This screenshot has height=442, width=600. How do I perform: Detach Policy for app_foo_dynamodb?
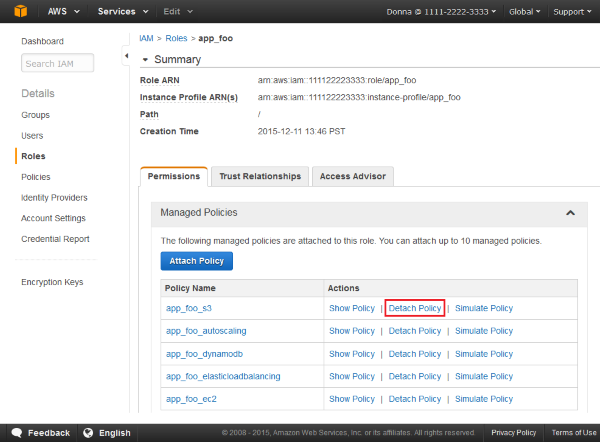coord(415,354)
